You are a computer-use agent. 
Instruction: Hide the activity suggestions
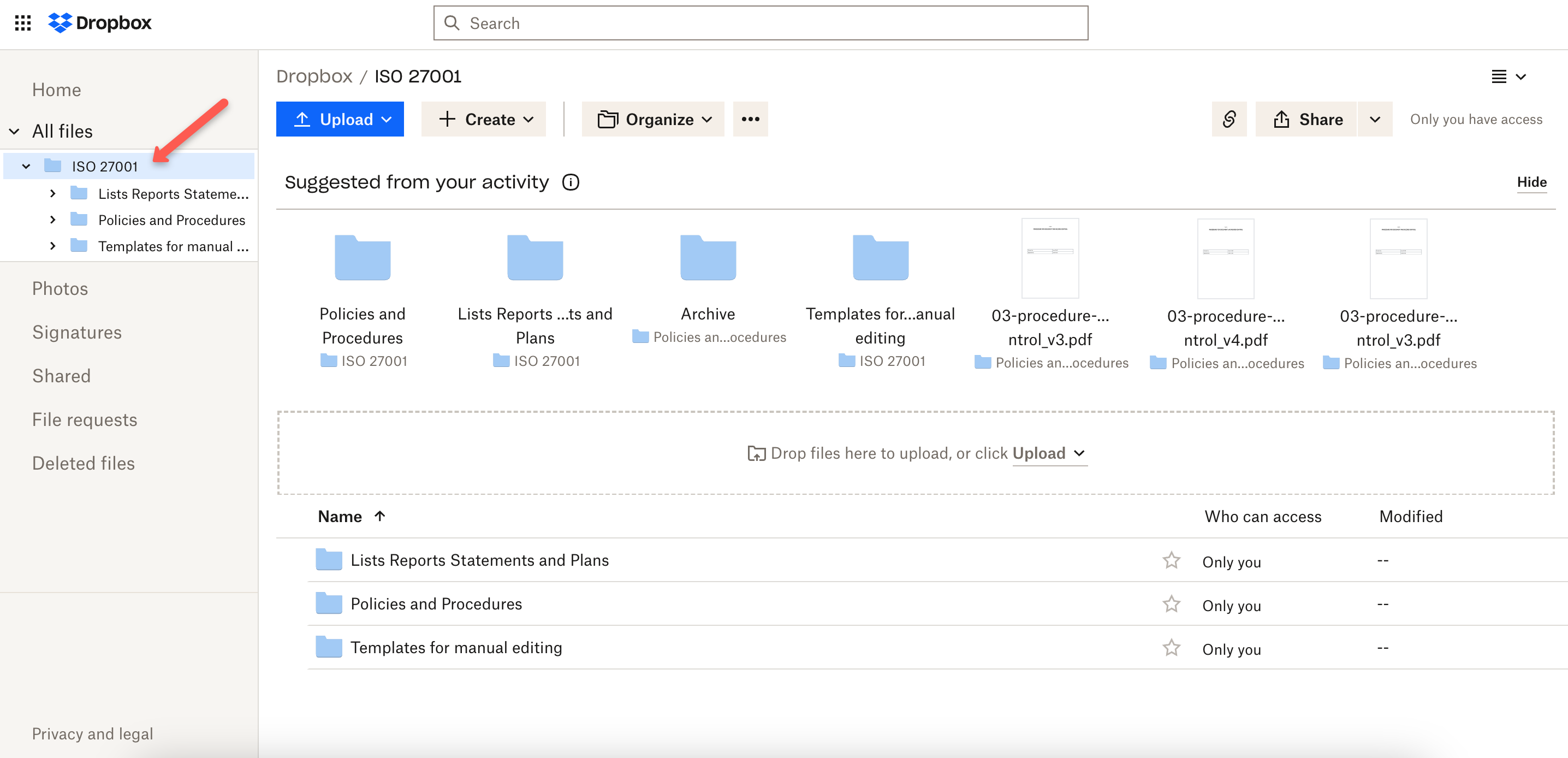1532,181
